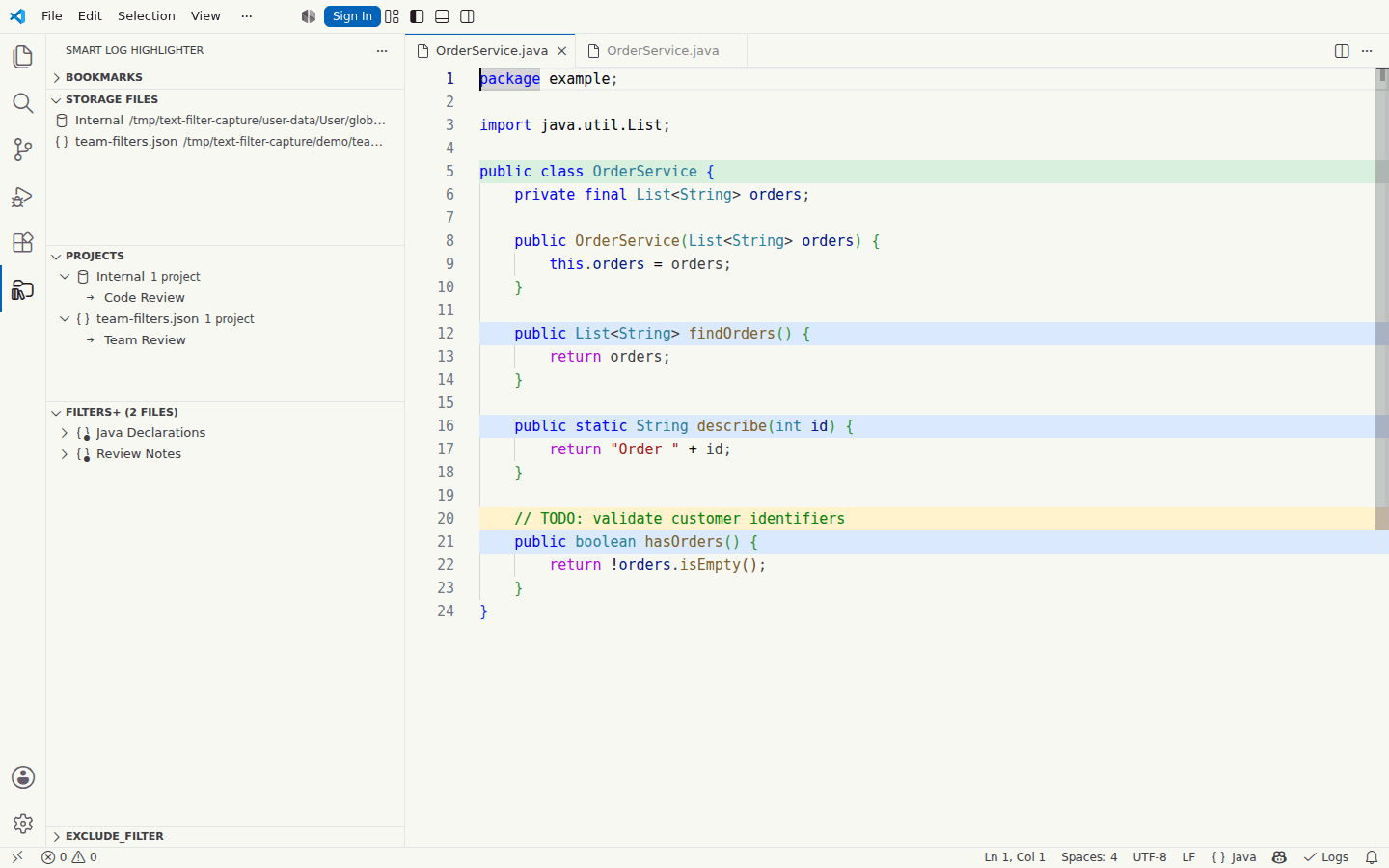Expand the Java Declarations filter group

65,433
